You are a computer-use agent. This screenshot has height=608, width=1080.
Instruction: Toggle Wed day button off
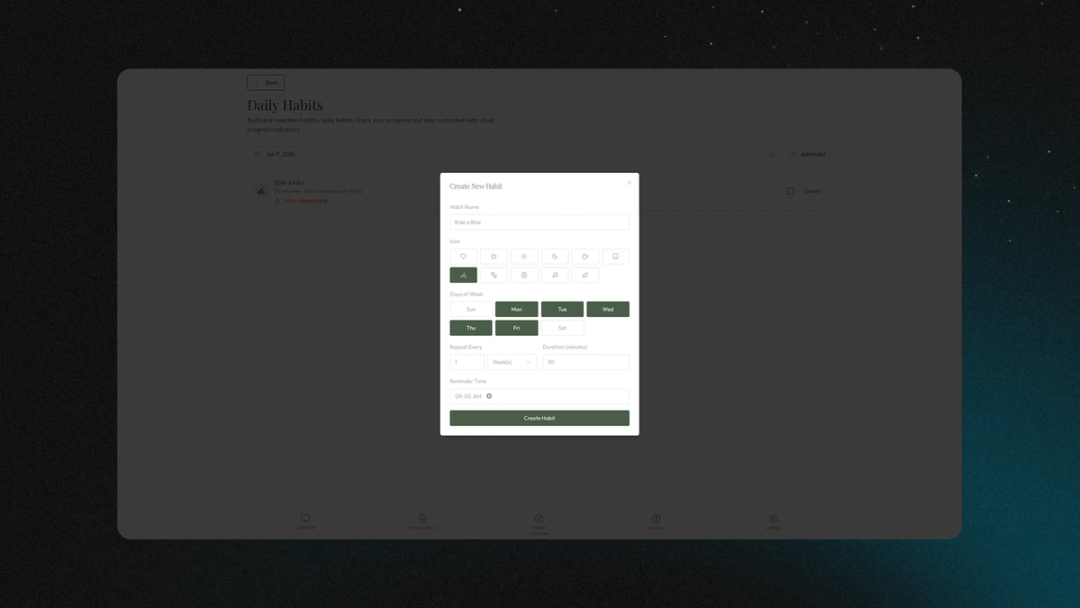point(608,309)
